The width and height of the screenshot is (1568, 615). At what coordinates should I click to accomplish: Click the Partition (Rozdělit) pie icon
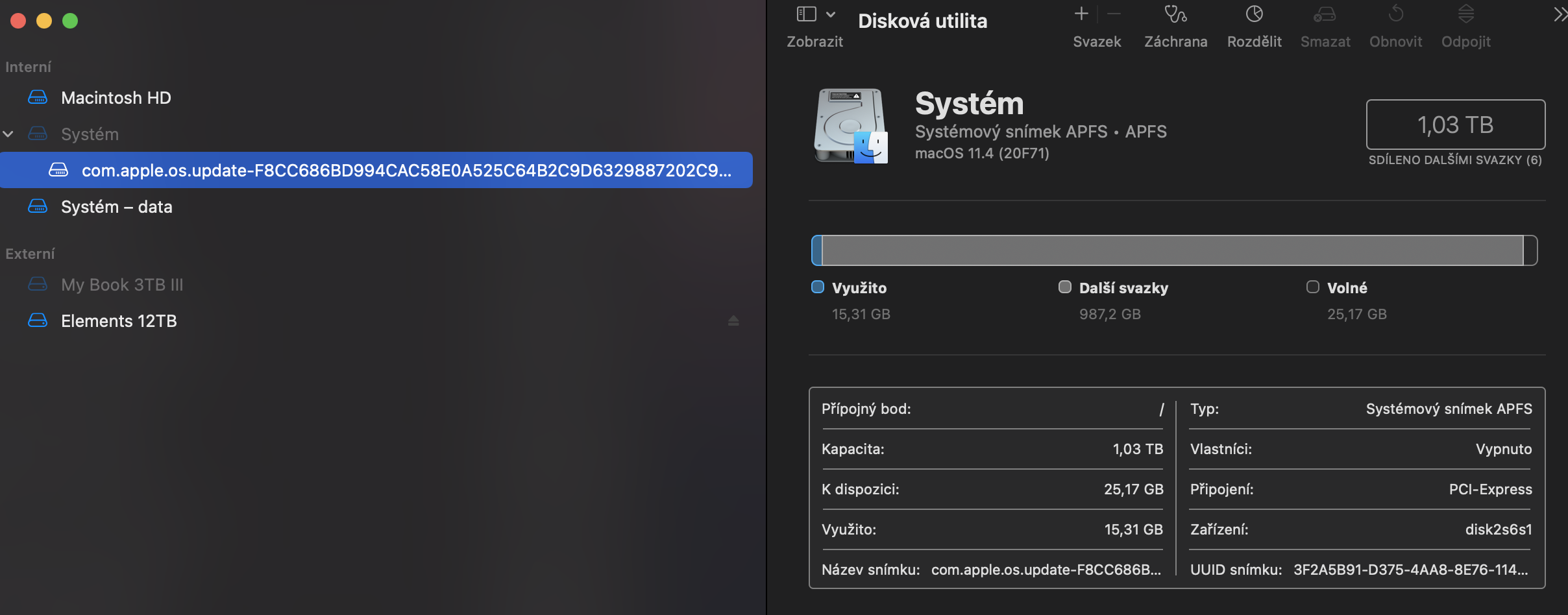(1254, 14)
